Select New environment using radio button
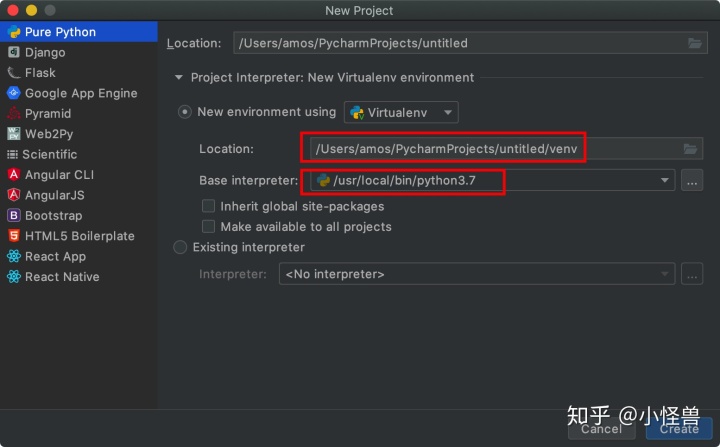 [x=185, y=112]
